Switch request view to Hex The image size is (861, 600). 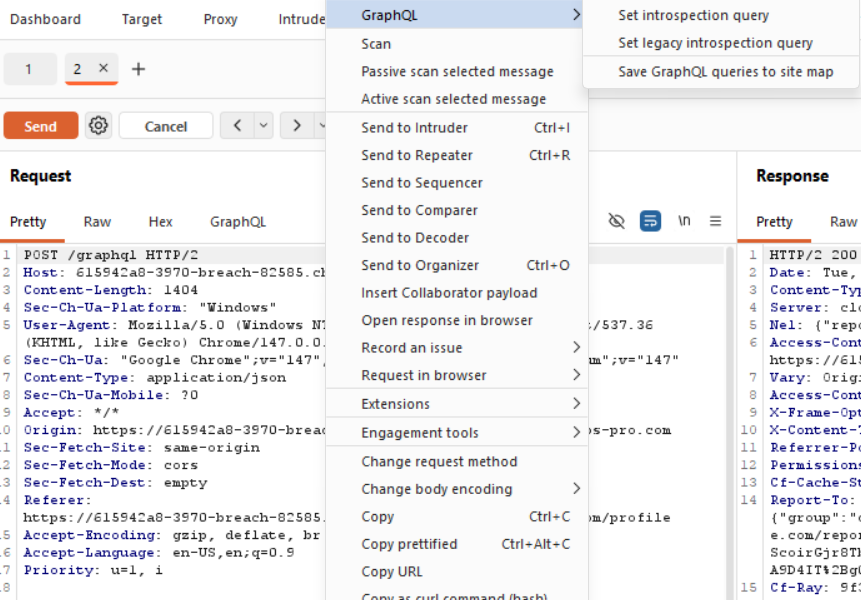tap(160, 222)
